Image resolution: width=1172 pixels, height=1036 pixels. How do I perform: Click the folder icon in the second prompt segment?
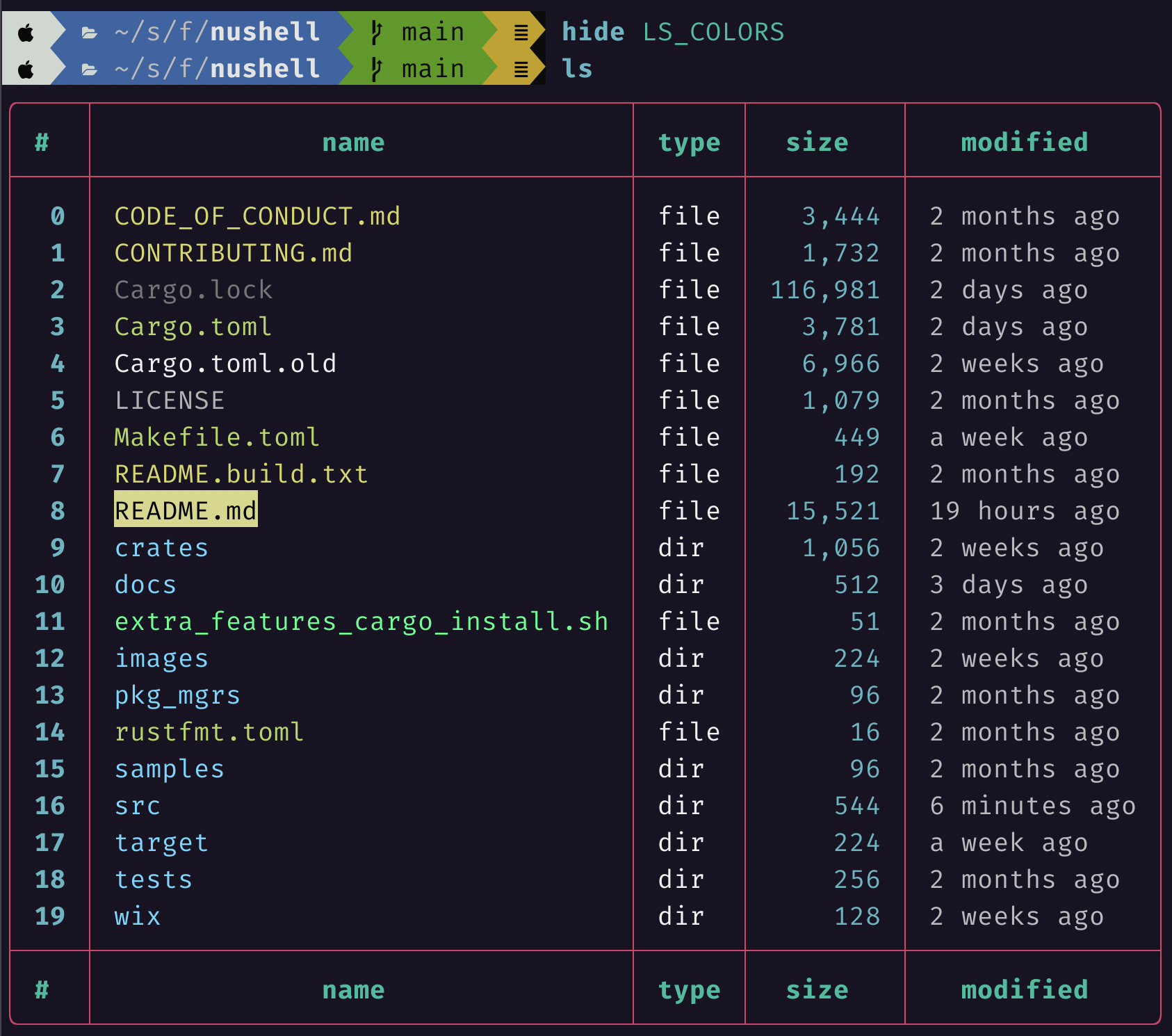[x=88, y=67]
